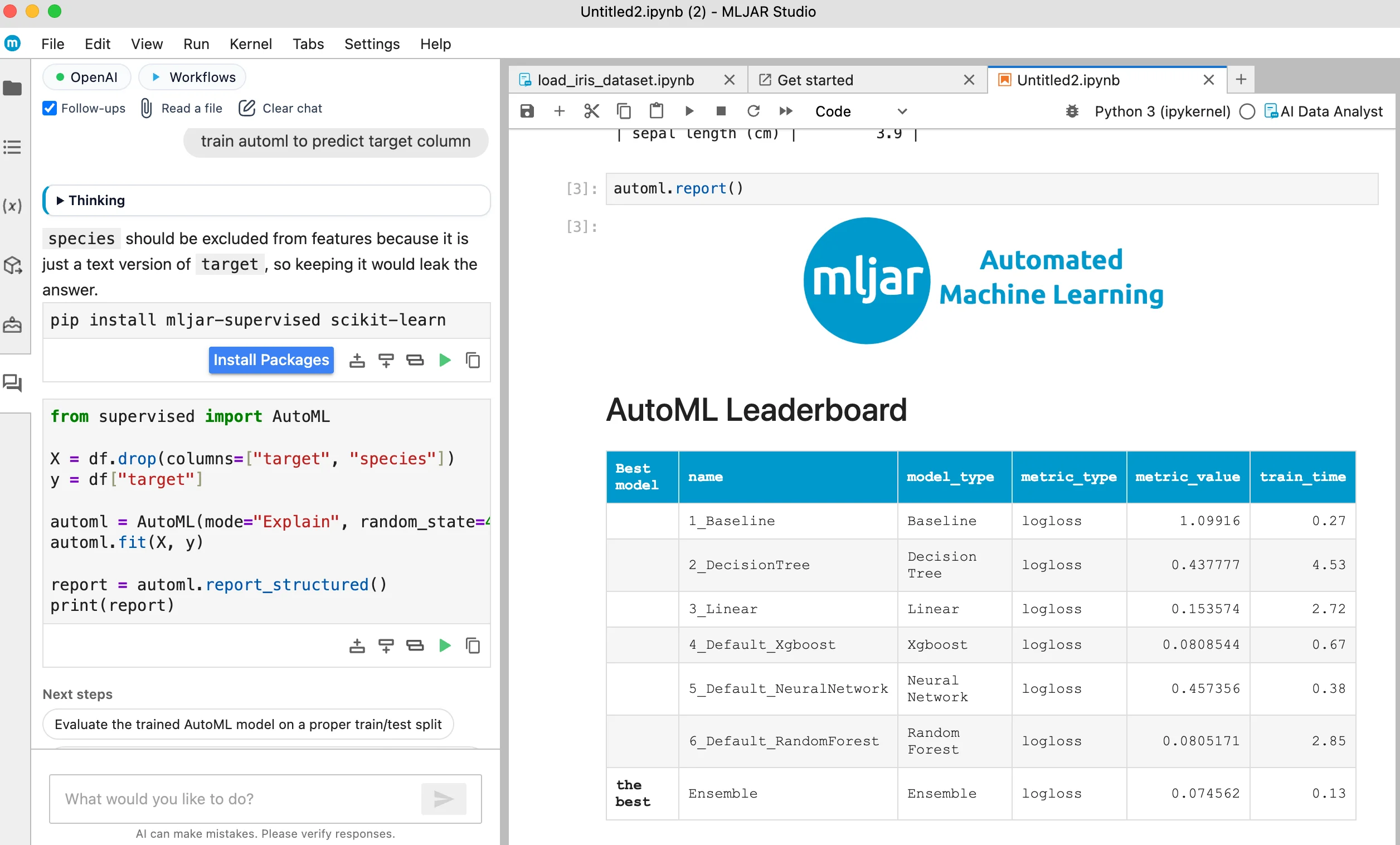Viewport: 1400px width, 845px height.
Task: Insert AutoML code snippet into notebook
Action: coord(357,645)
